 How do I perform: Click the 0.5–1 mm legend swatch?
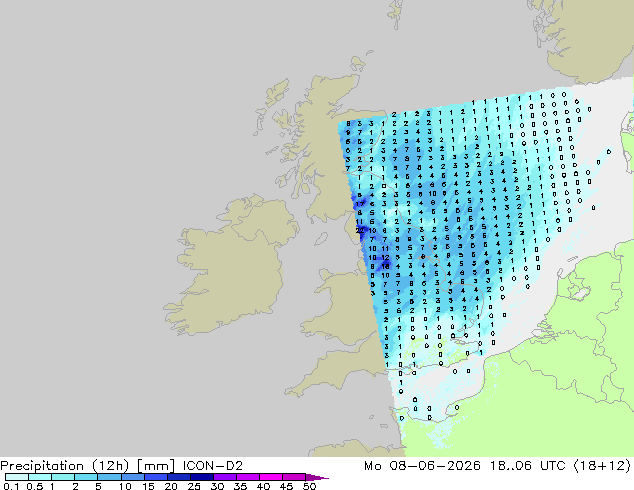pyautogui.click(x=40, y=477)
